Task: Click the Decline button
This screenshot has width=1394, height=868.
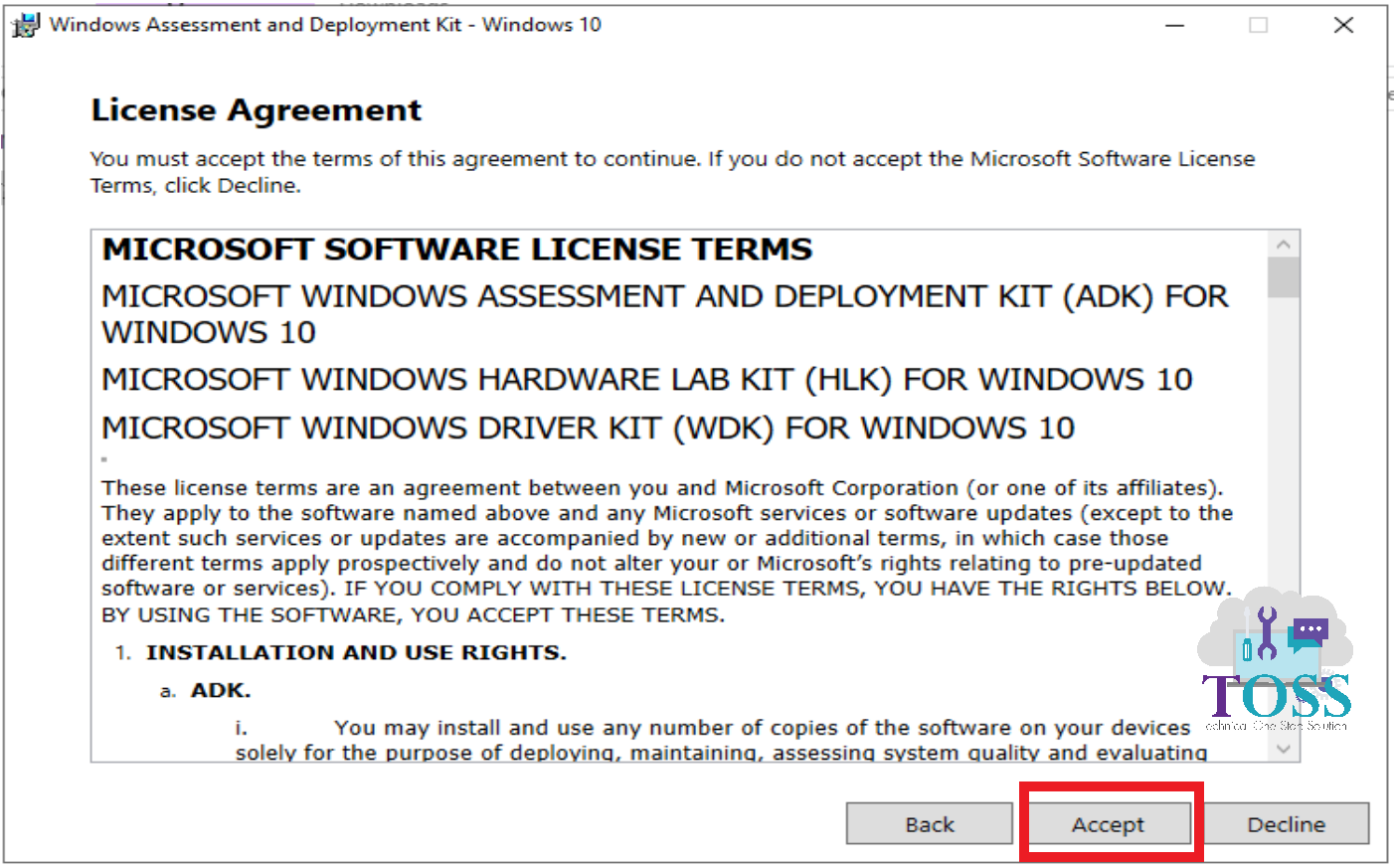Action: click(x=1287, y=823)
